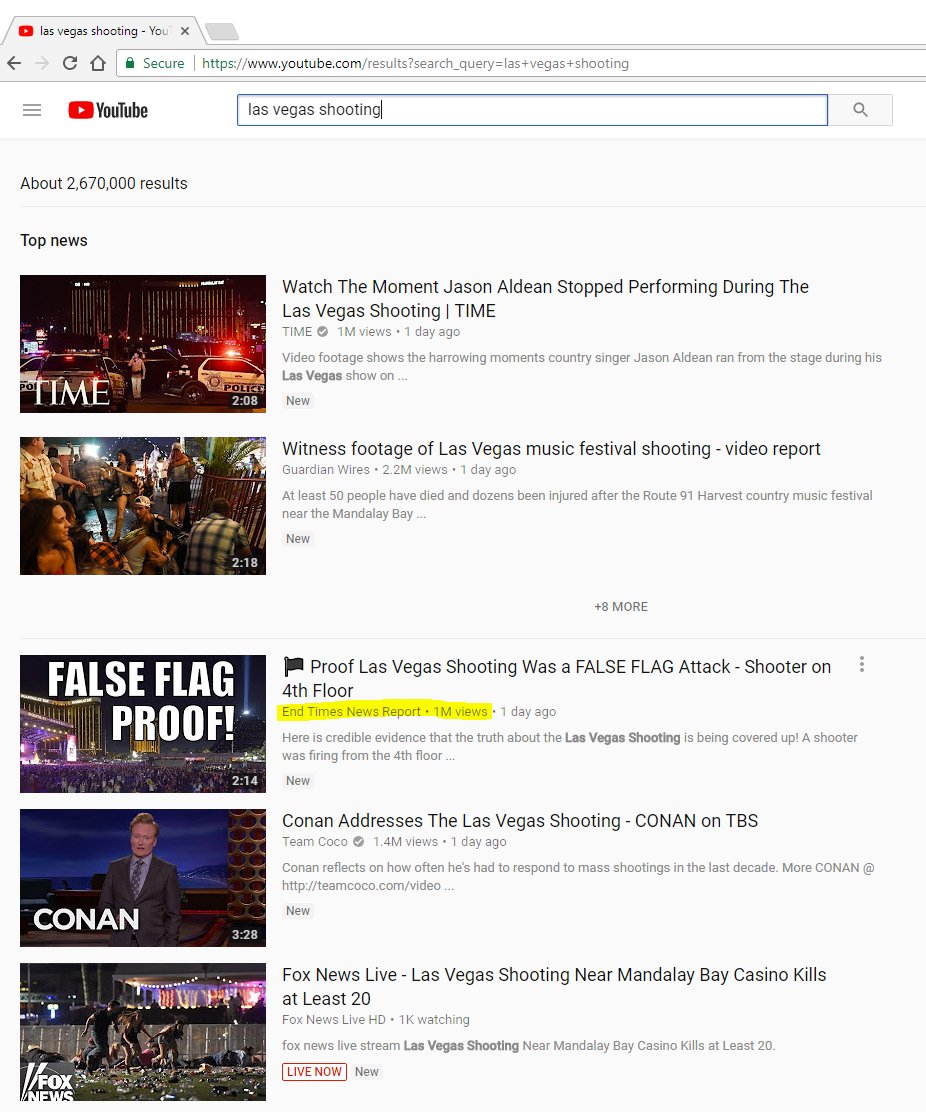Reload the page with the refresh icon
The width and height of the screenshot is (926, 1112).
(x=69, y=63)
